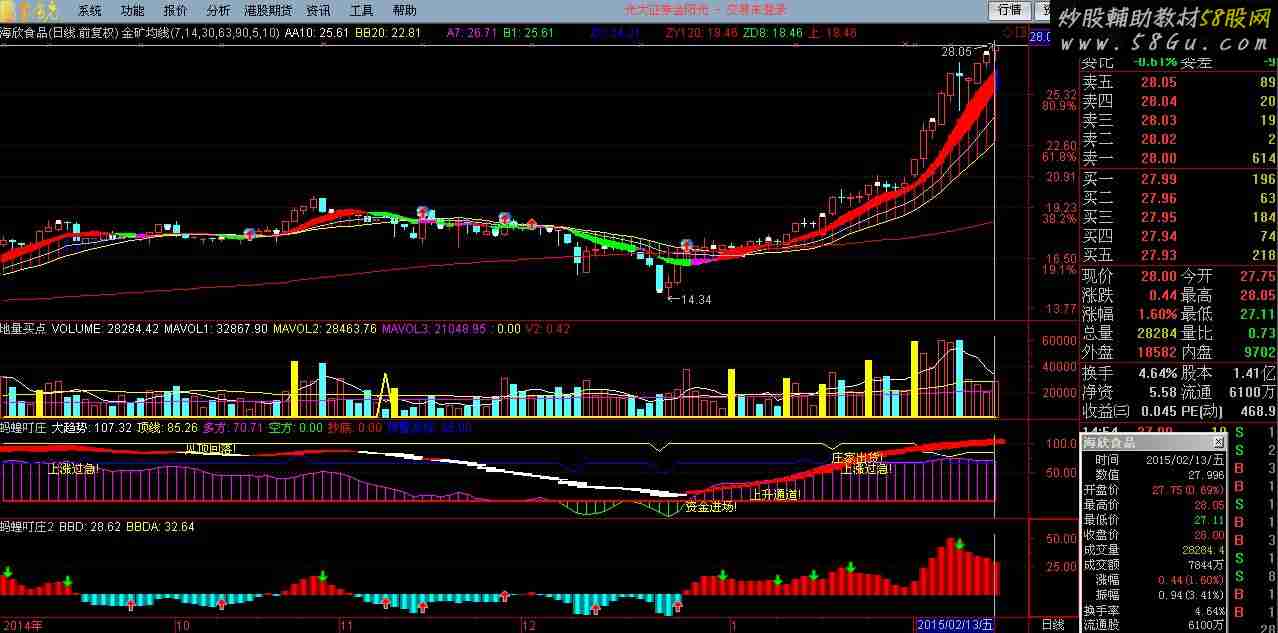Click the 上涨过急! label on the left
This screenshot has width=1278, height=633.
(x=73, y=468)
